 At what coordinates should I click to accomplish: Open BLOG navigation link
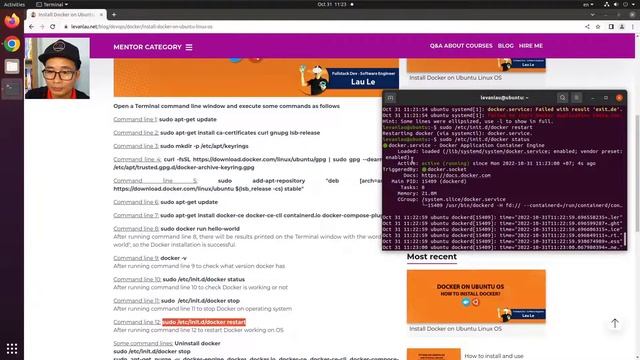[505, 46]
